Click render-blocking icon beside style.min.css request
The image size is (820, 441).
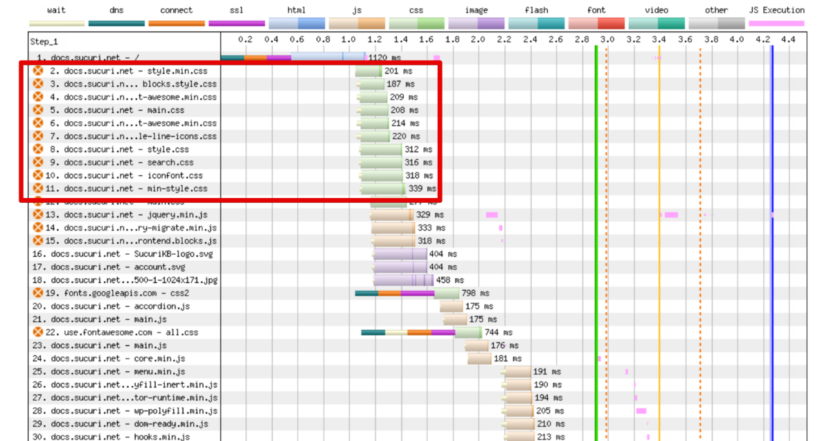click(38, 72)
